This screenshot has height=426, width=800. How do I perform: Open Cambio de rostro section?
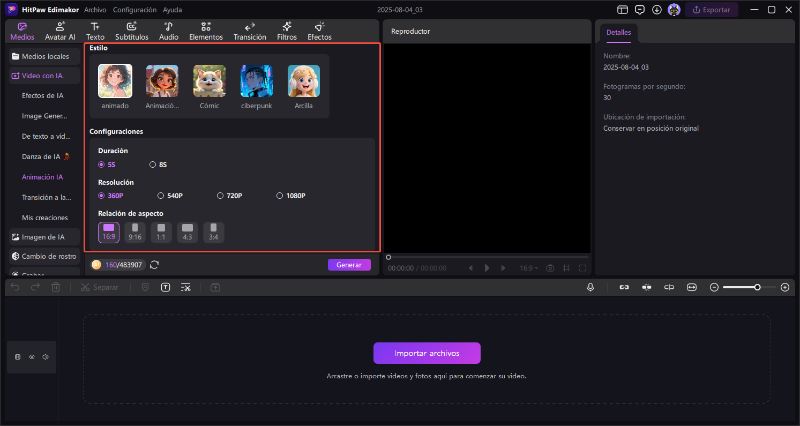(x=45, y=256)
